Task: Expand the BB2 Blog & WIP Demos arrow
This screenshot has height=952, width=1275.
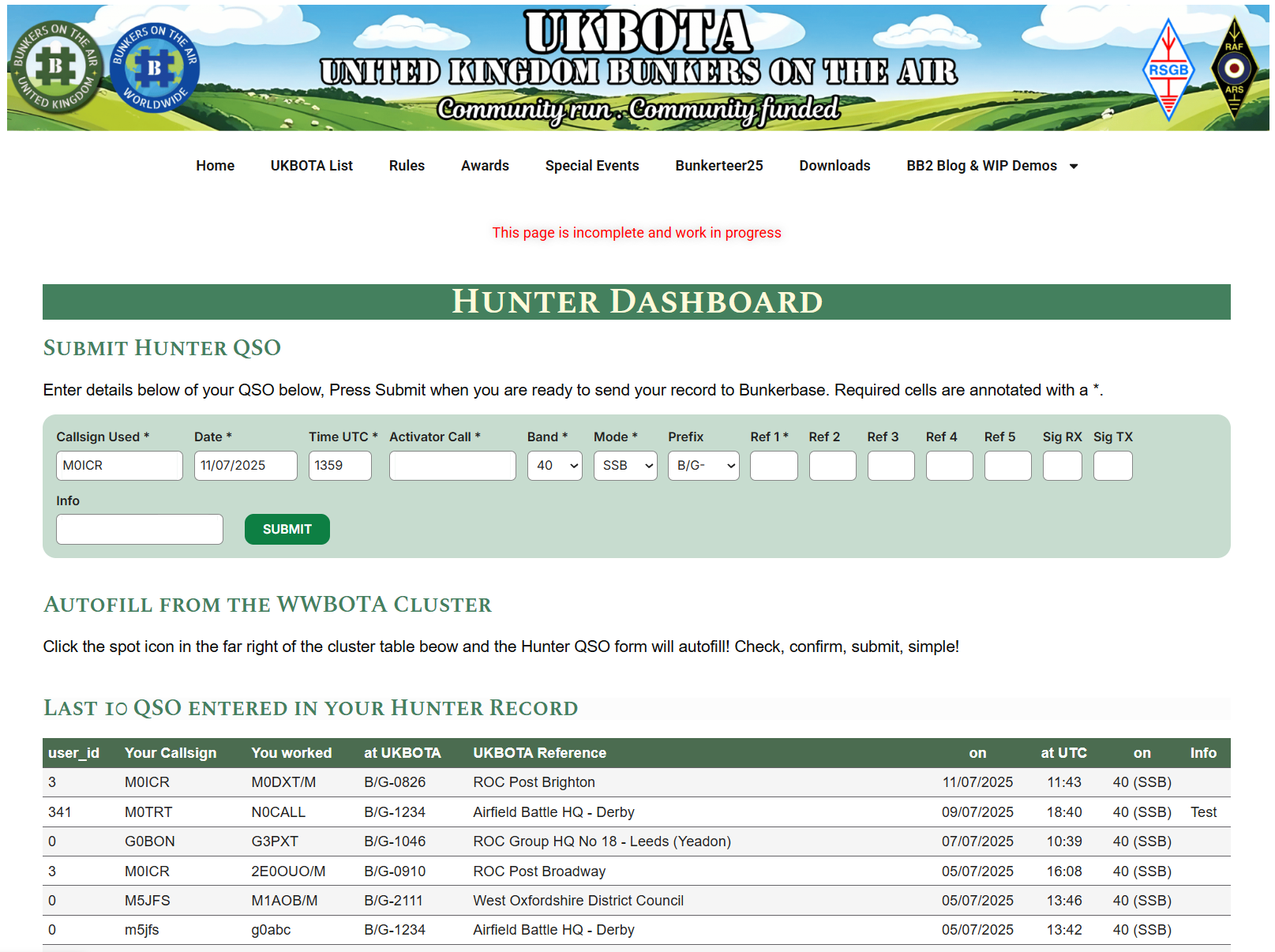Action: coord(1074,166)
